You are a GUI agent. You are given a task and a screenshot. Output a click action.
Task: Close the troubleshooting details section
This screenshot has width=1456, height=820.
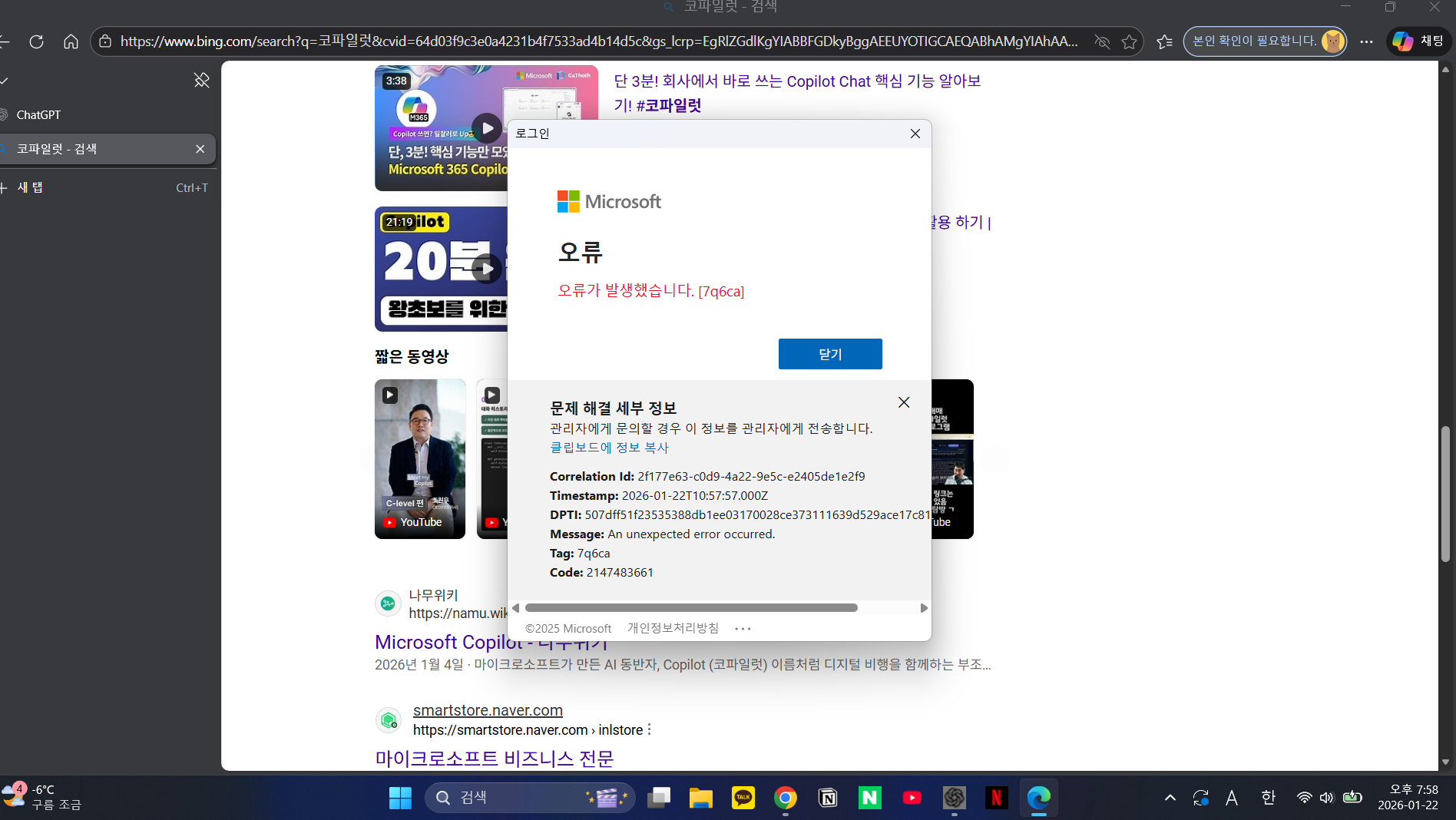coord(904,402)
